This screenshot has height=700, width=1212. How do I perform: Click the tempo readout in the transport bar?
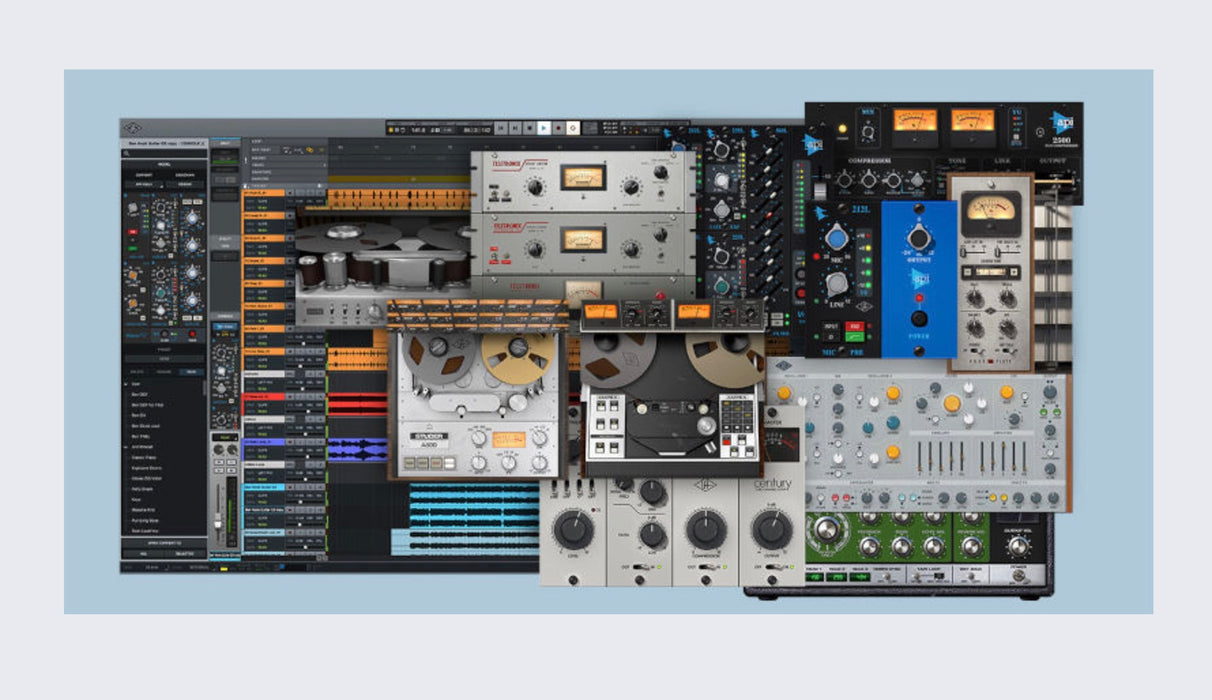(x=418, y=128)
